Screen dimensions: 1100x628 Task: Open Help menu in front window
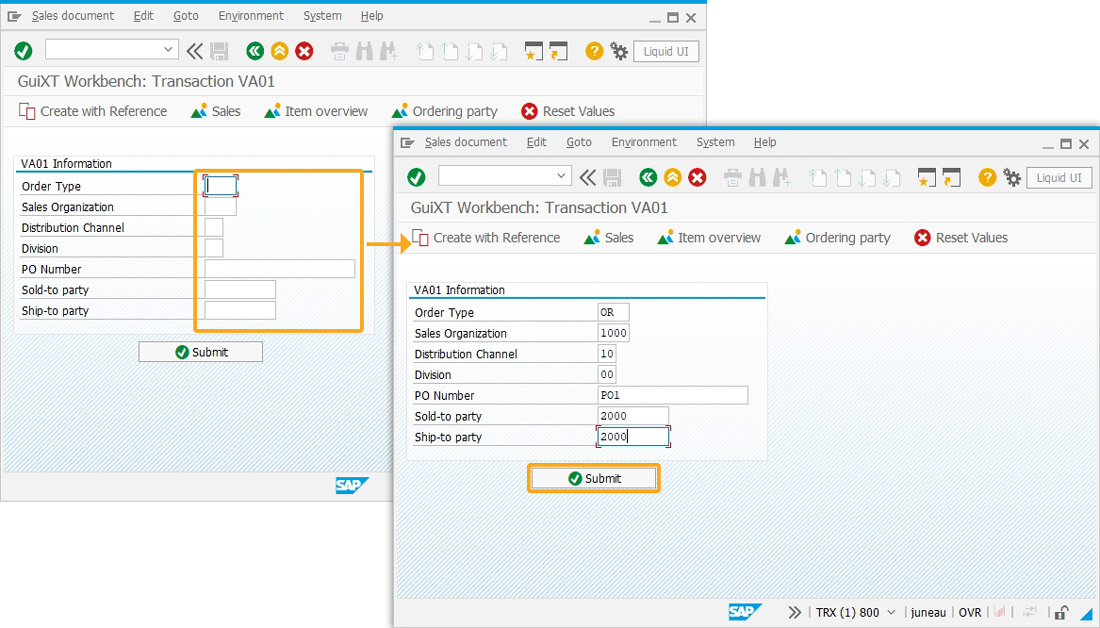pos(765,142)
